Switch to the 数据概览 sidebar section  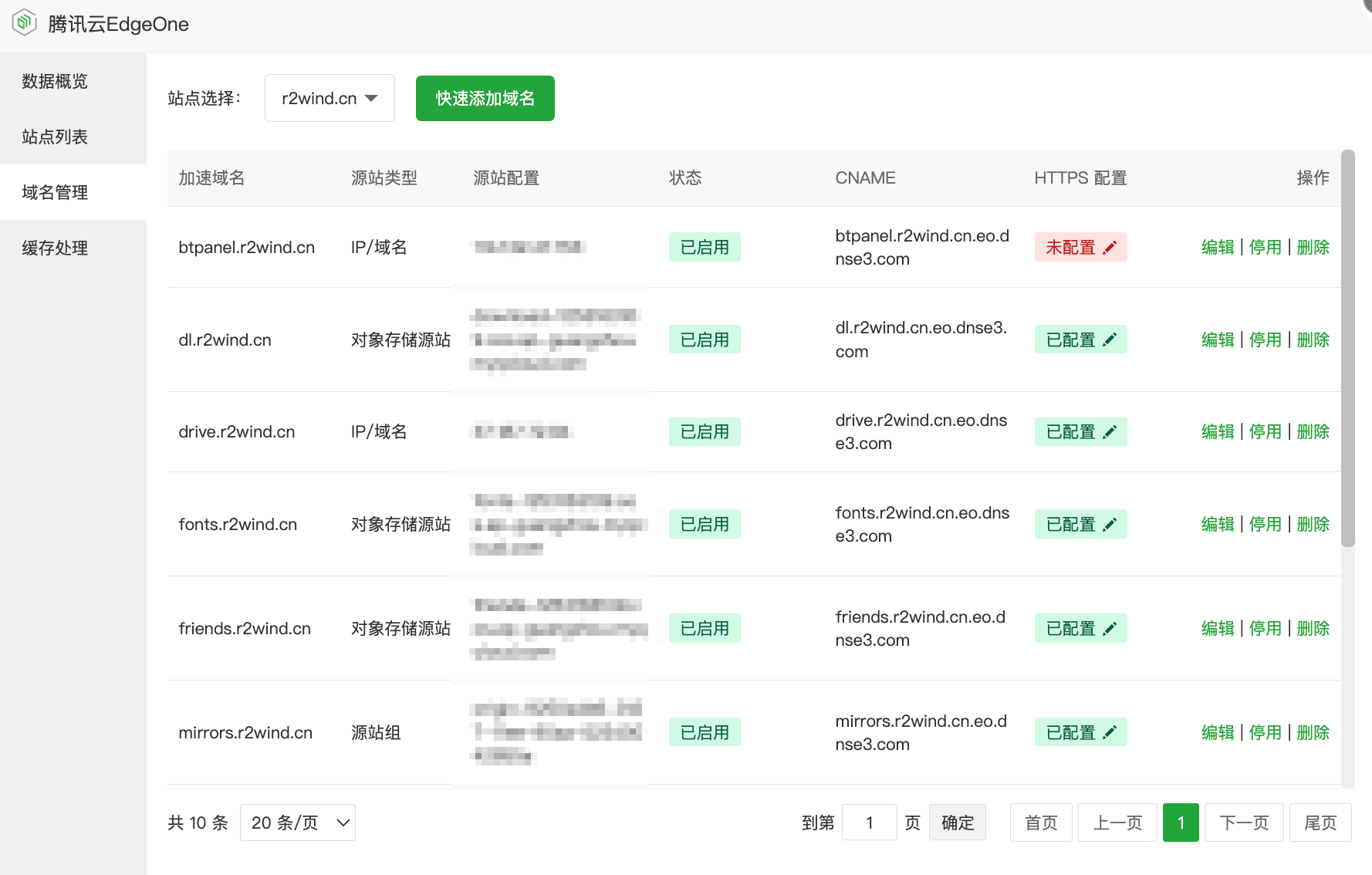coord(53,81)
